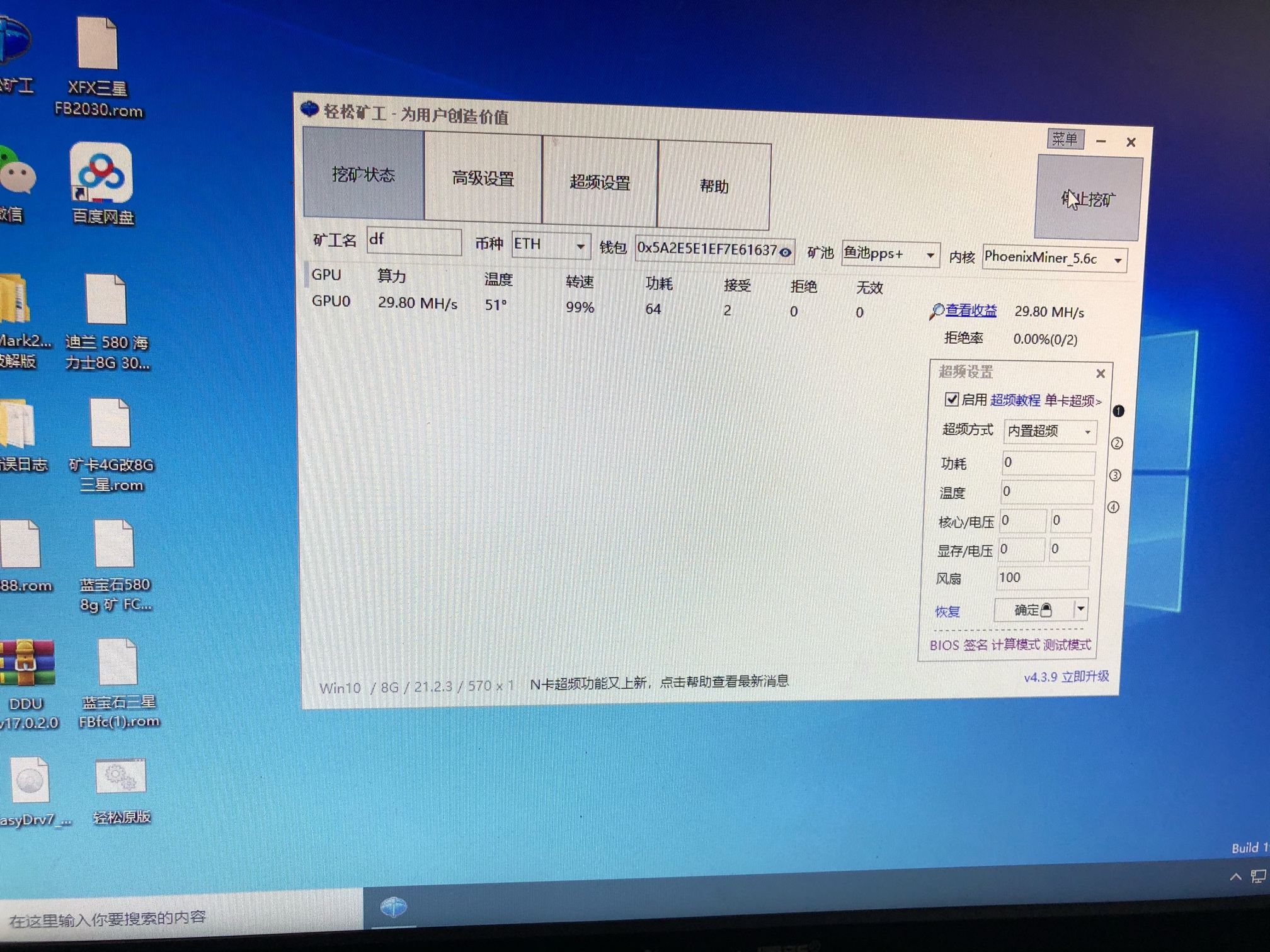The image size is (1270, 952).
Task: Click the first 核心/电压 input field
Action: (x=1022, y=521)
